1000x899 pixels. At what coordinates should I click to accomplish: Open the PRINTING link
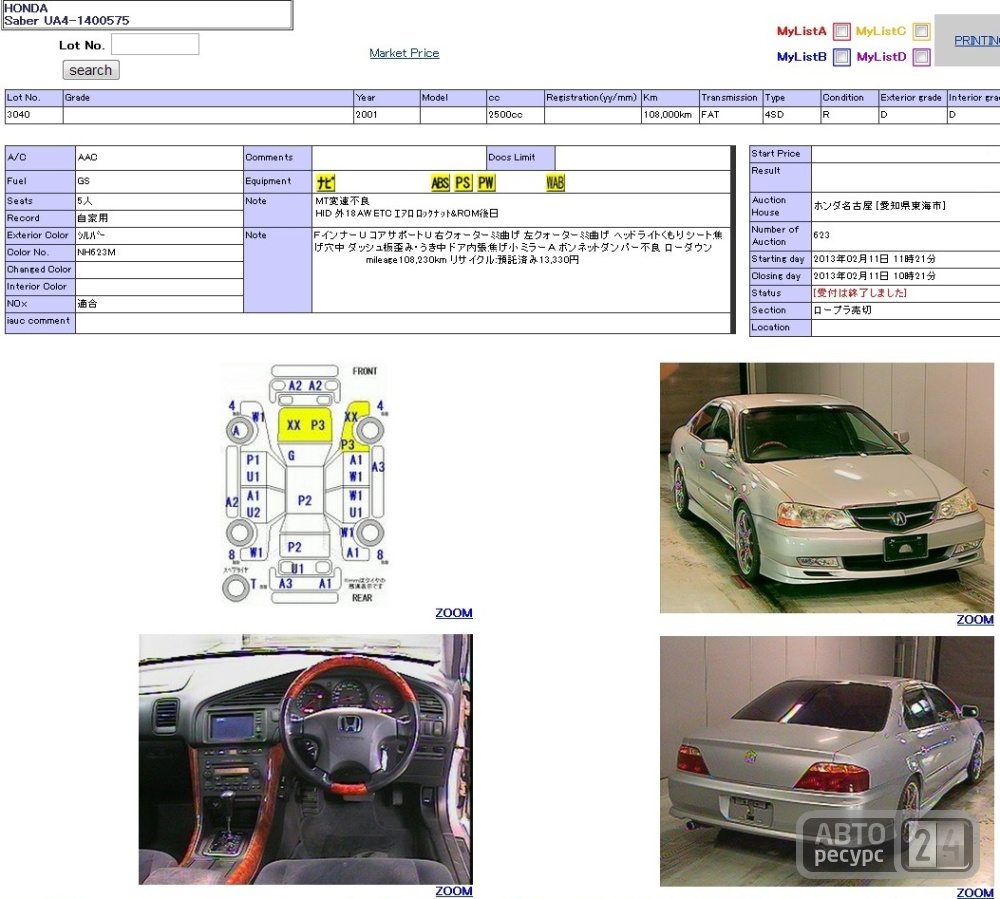click(x=976, y=41)
